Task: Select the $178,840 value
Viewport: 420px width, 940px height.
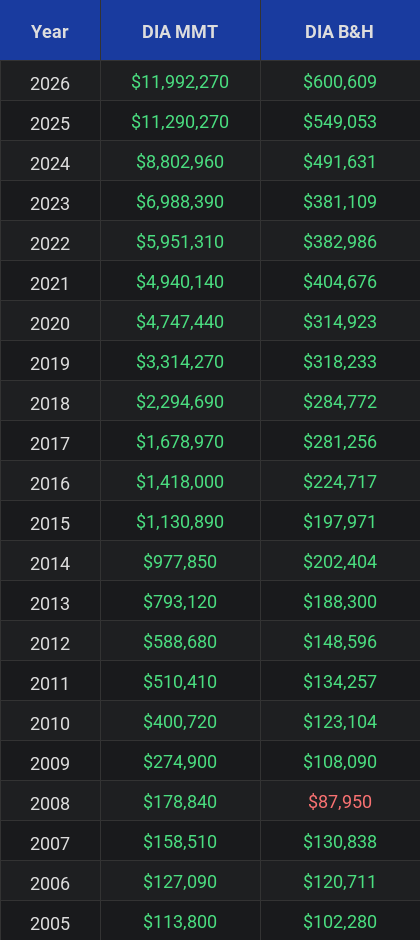Action: click(180, 802)
